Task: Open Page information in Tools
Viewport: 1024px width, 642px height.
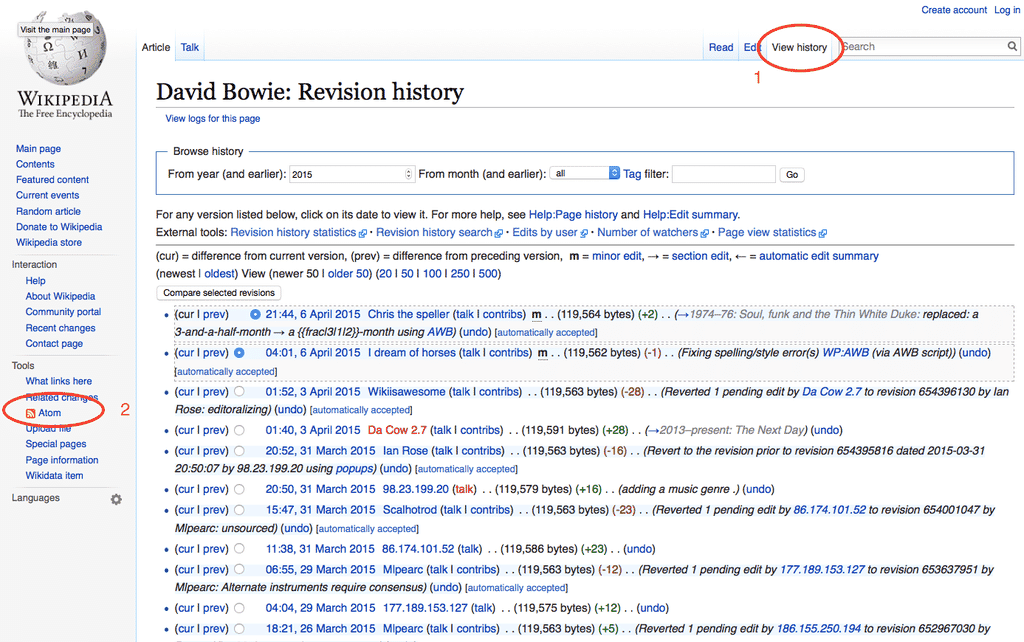Action: (61, 460)
